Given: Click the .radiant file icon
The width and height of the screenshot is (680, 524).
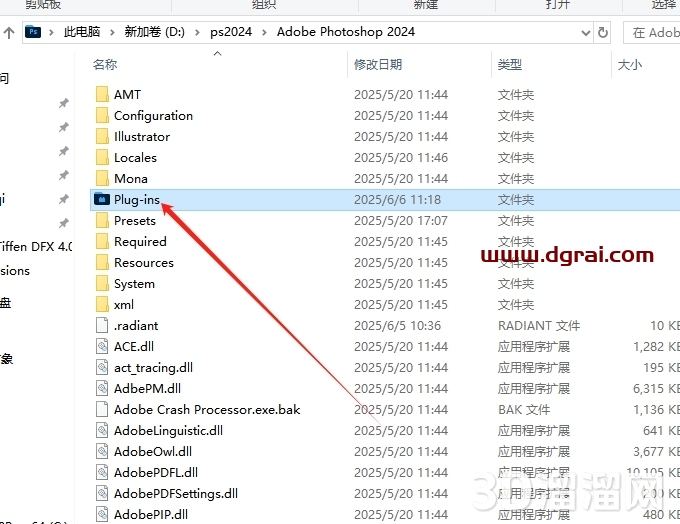Looking at the screenshot, I should point(102,325).
